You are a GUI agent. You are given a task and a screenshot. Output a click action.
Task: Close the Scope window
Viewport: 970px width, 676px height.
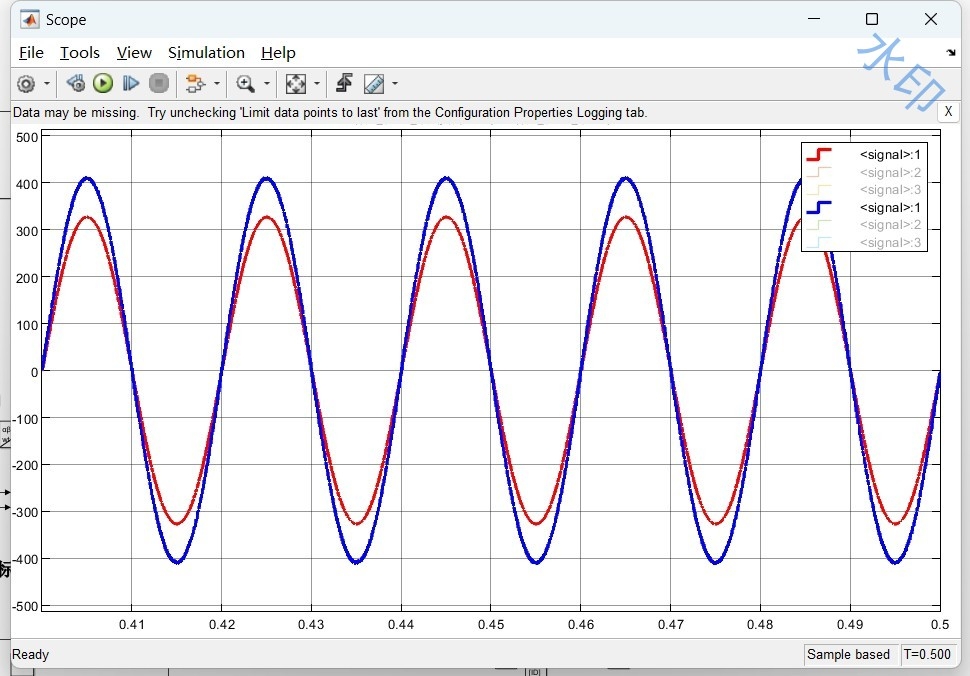pos(930,19)
